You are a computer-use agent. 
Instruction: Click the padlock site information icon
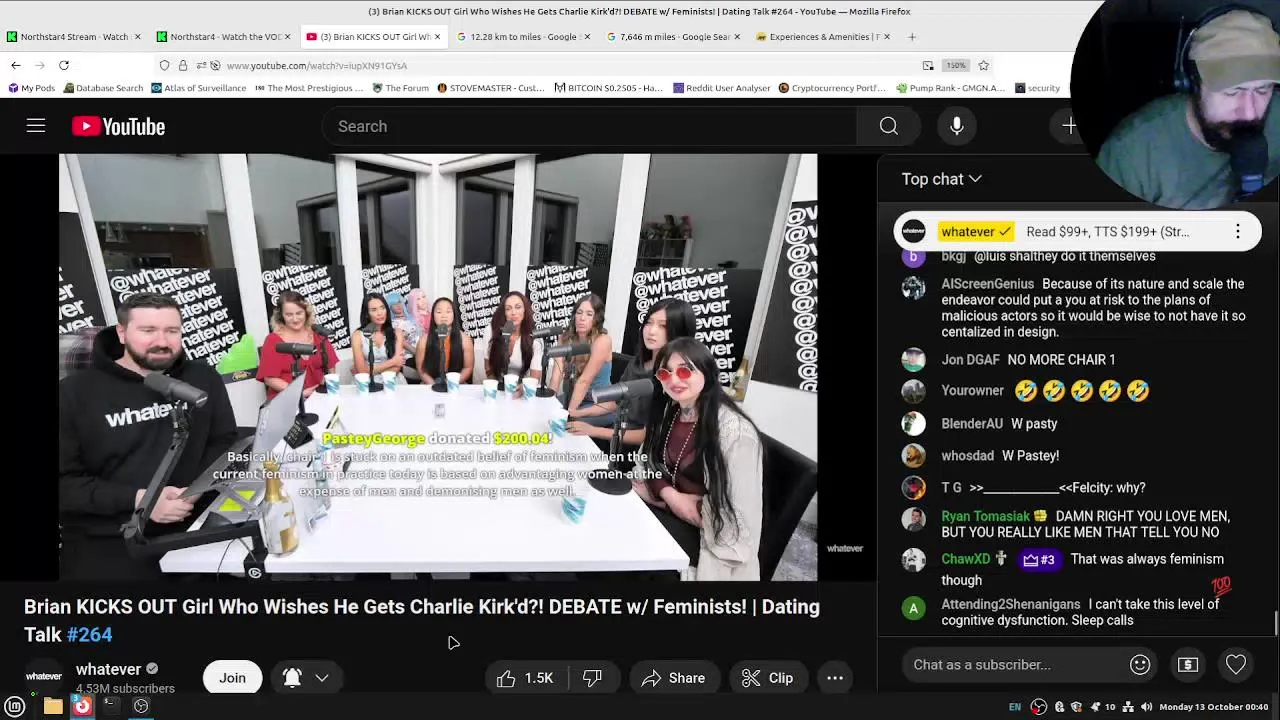(183, 65)
